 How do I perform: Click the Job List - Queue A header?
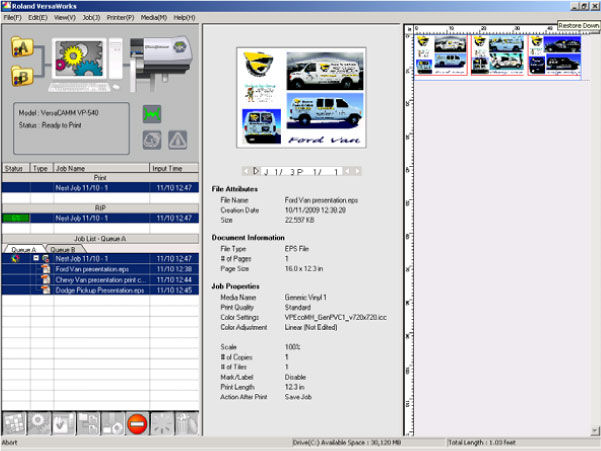100,239
